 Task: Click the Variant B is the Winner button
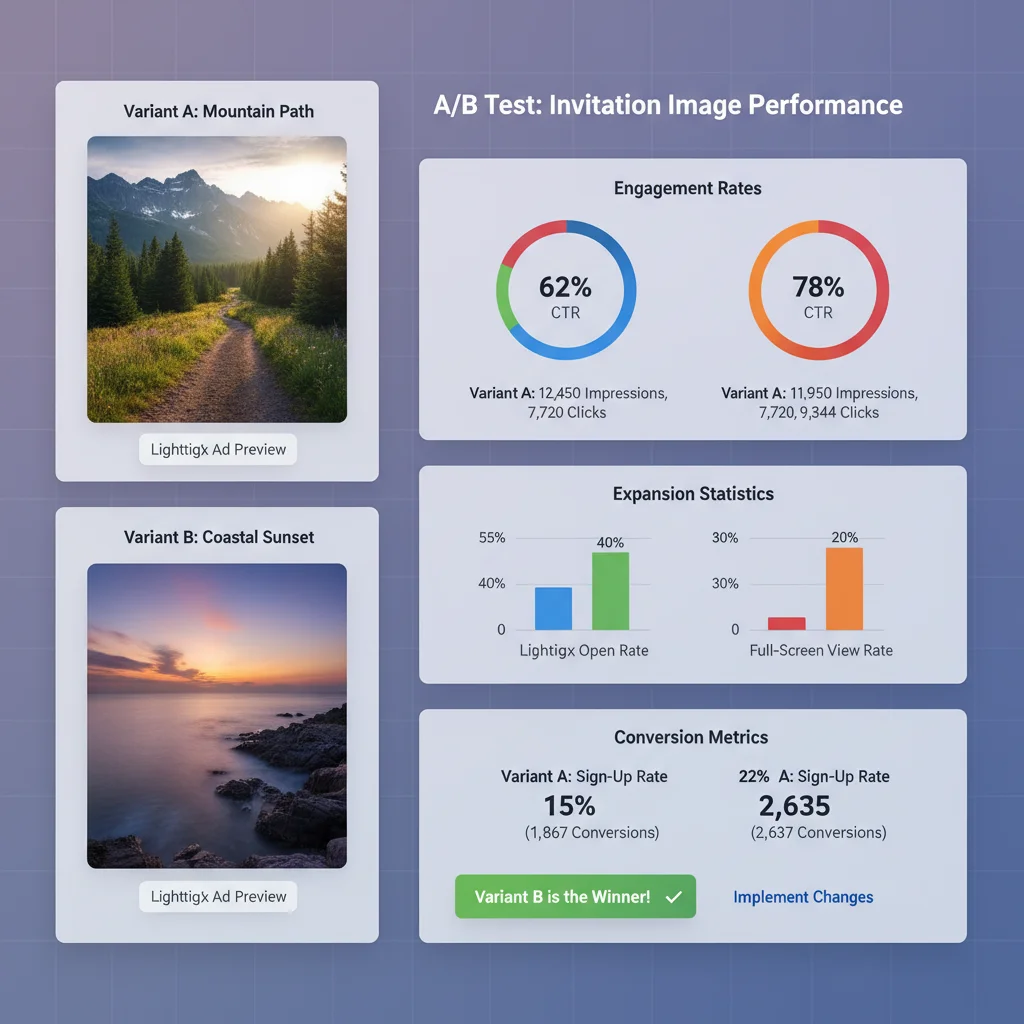pos(575,896)
